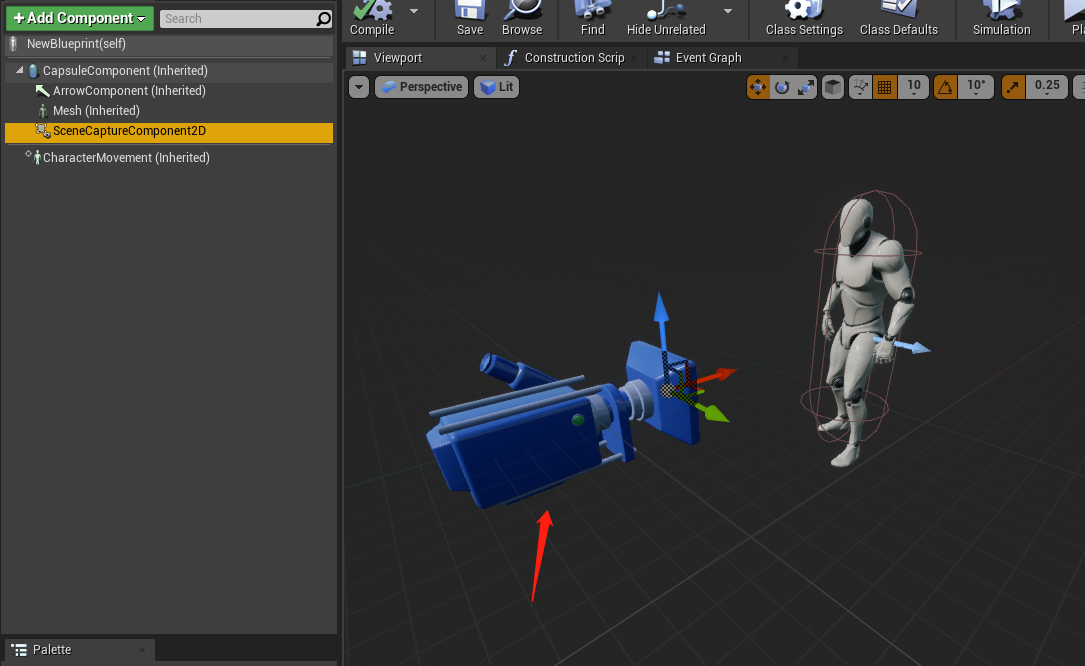Select the translate gizmo tool
Image resolution: width=1085 pixels, height=666 pixels.
[x=758, y=87]
